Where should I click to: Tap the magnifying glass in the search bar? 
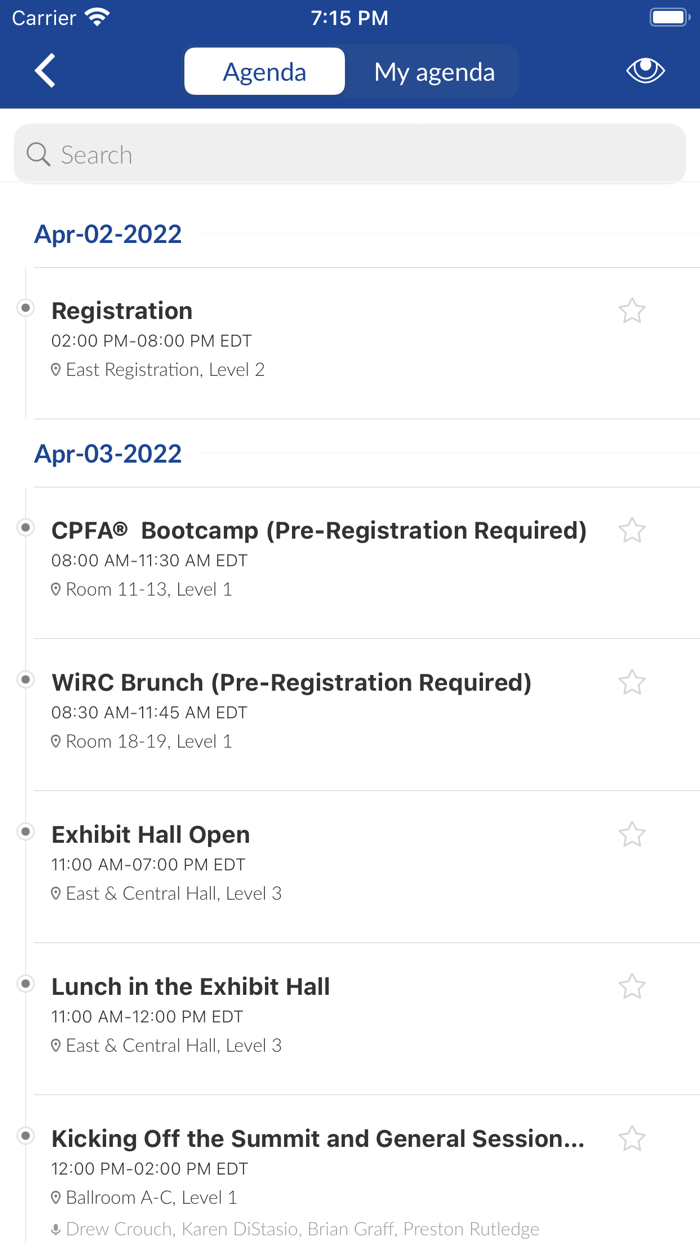pos(37,154)
